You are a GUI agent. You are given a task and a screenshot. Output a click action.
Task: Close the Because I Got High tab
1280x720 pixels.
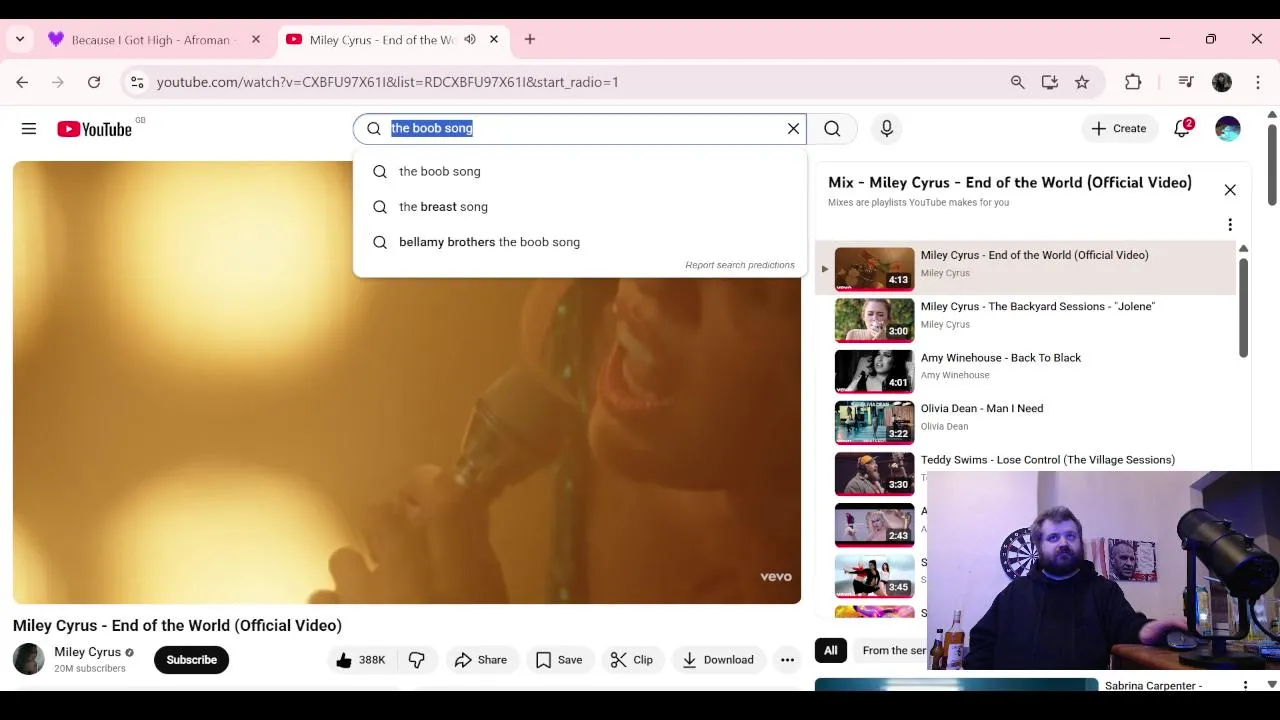(256, 40)
